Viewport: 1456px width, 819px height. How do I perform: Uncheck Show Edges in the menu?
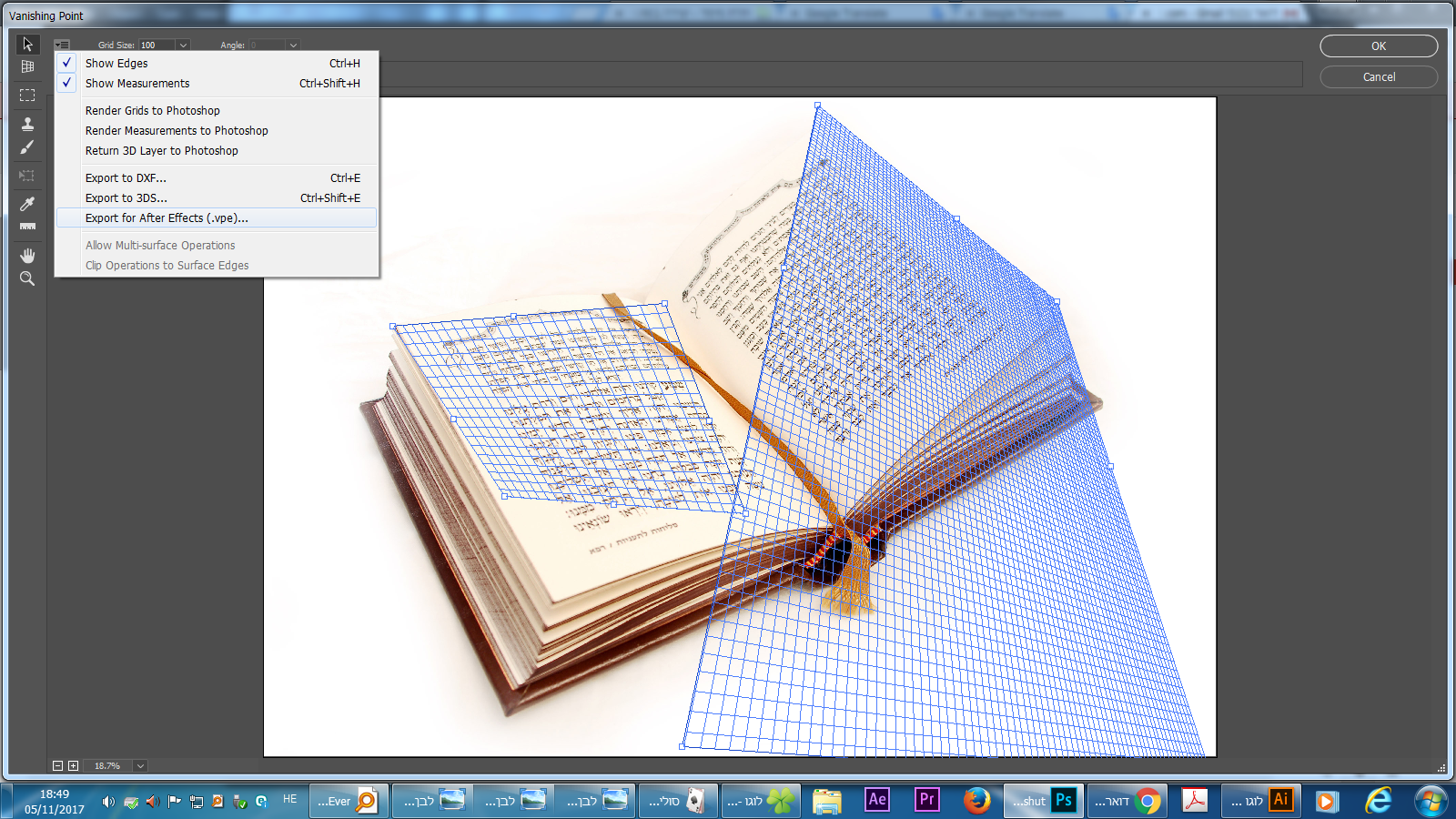(x=217, y=63)
